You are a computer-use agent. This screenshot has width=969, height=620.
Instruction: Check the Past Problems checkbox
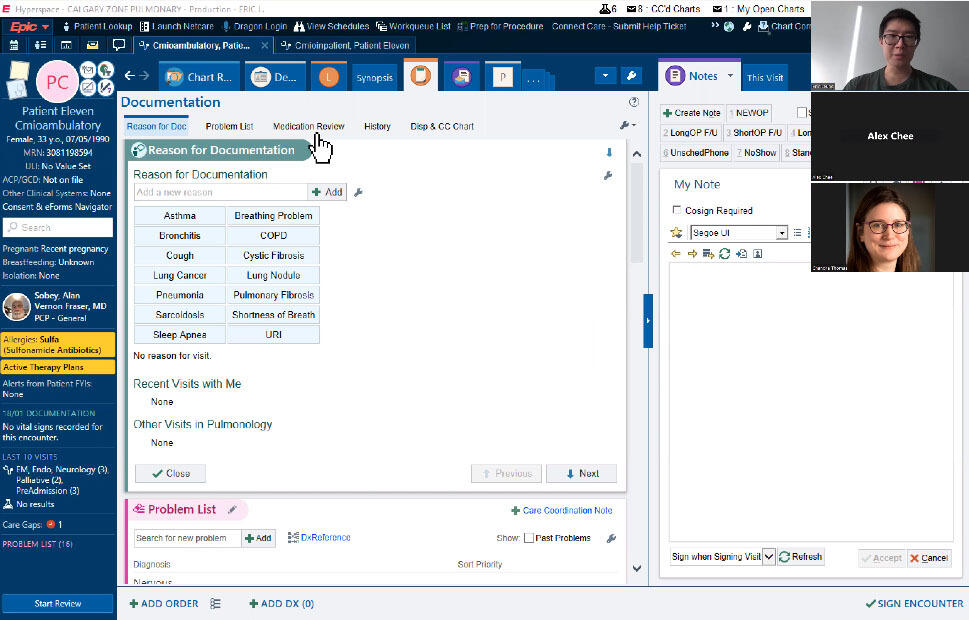point(529,538)
